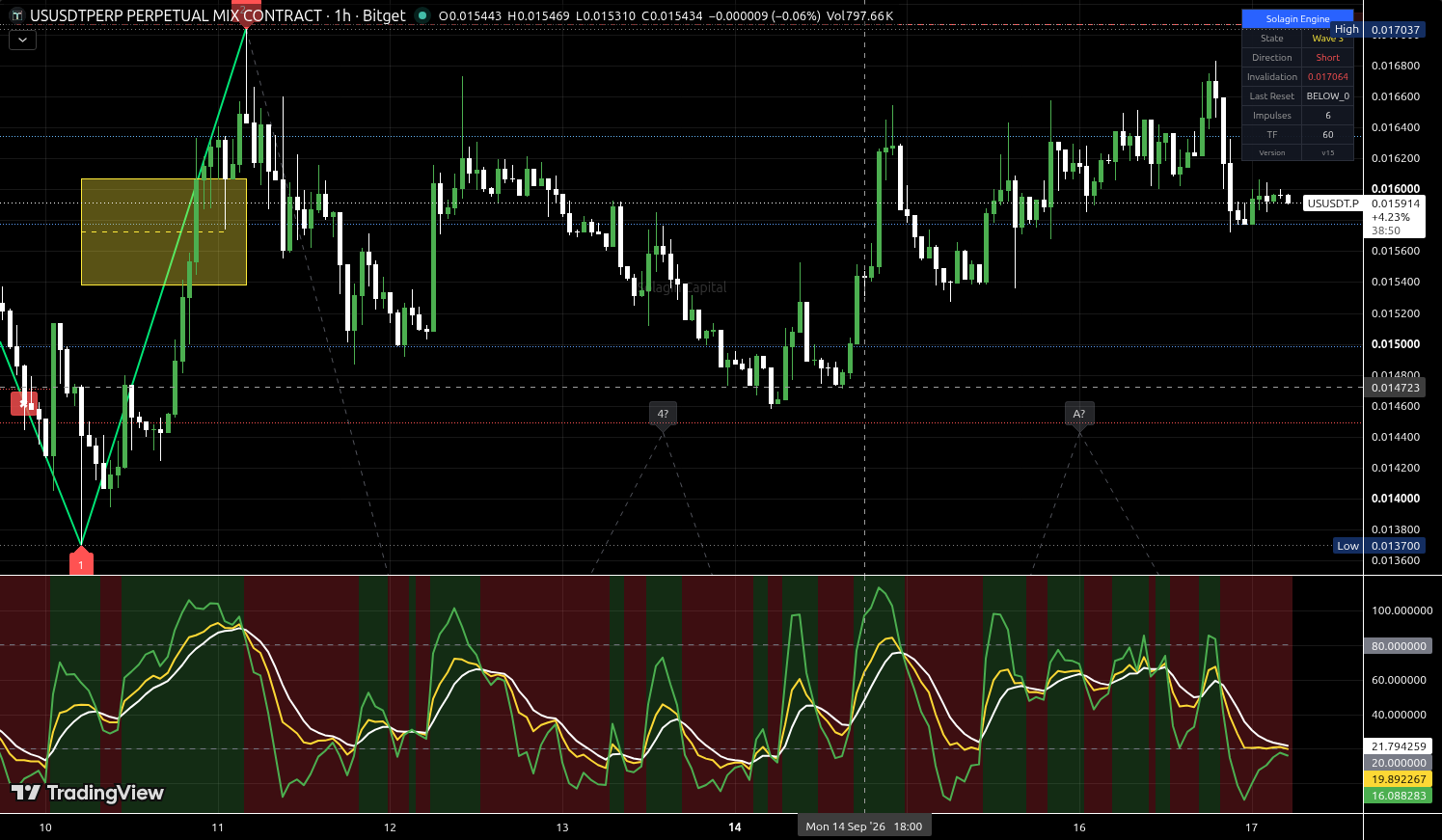Click the crosshair price label 0.014723
This screenshot has height=840, width=1442.
click(x=1396, y=388)
